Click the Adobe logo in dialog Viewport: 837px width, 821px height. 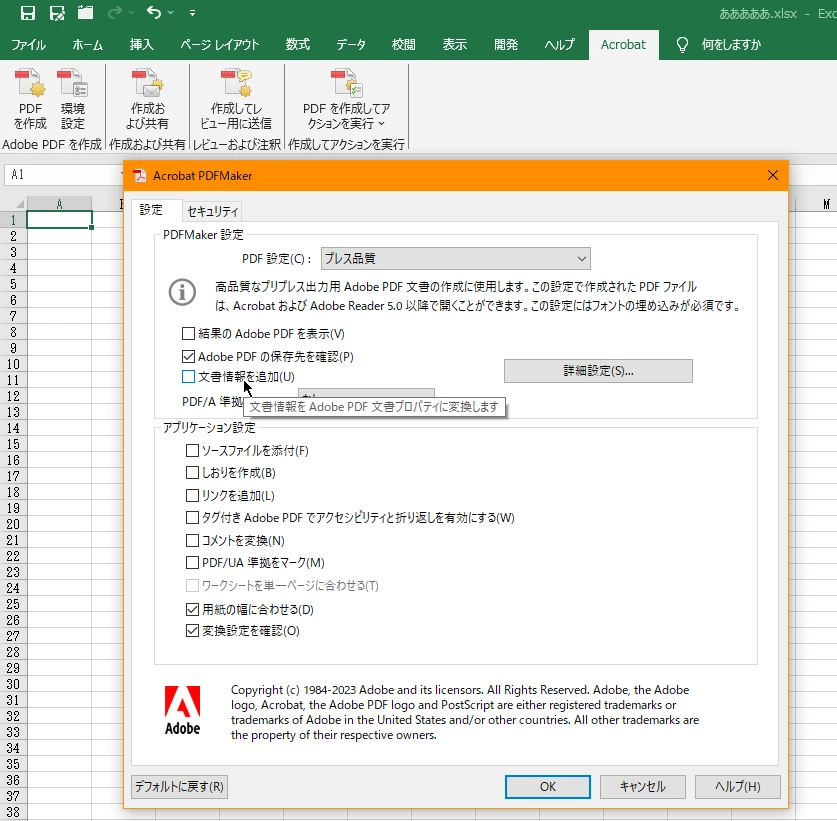point(182,710)
